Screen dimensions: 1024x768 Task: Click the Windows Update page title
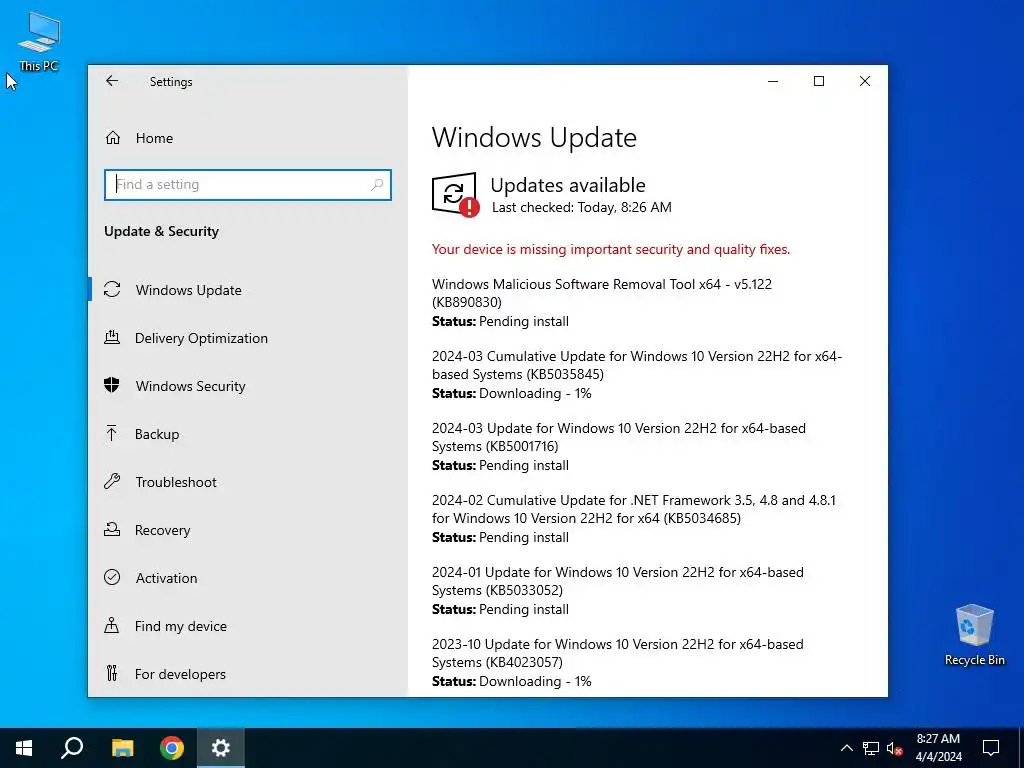coord(534,138)
